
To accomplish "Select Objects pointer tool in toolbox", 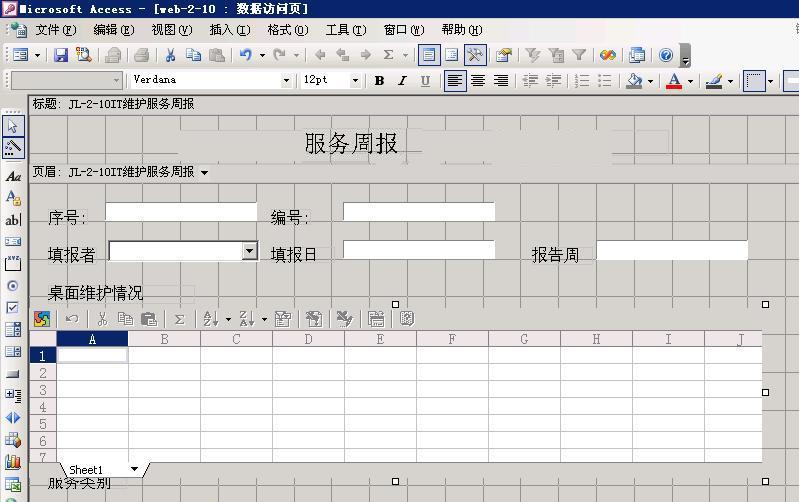I will (13, 126).
